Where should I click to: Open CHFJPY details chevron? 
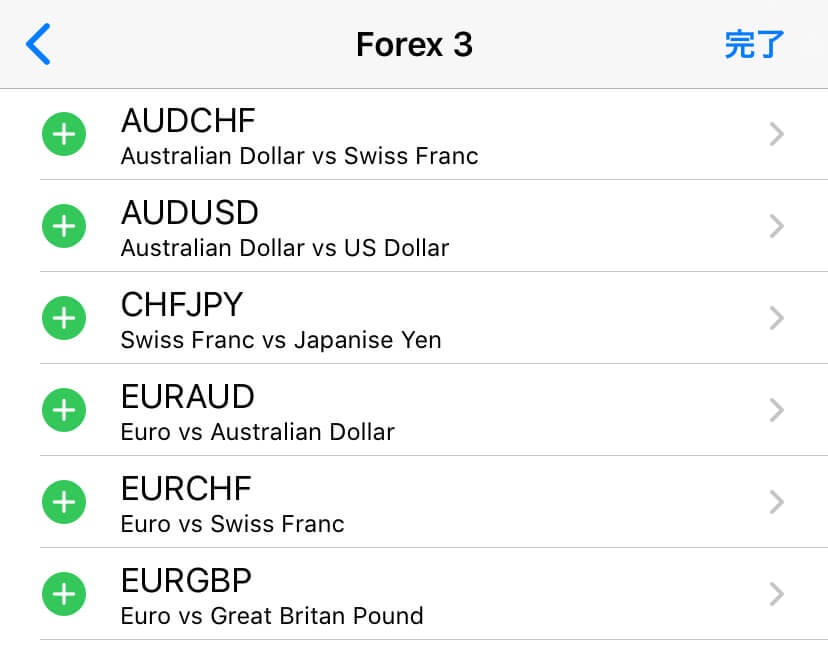pyautogui.click(x=776, y=318)
